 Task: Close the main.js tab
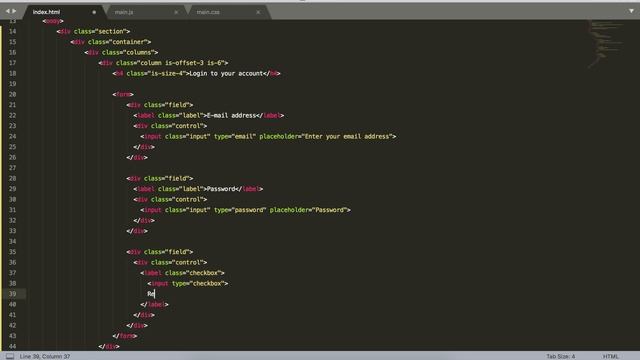[x=176, y=12]
